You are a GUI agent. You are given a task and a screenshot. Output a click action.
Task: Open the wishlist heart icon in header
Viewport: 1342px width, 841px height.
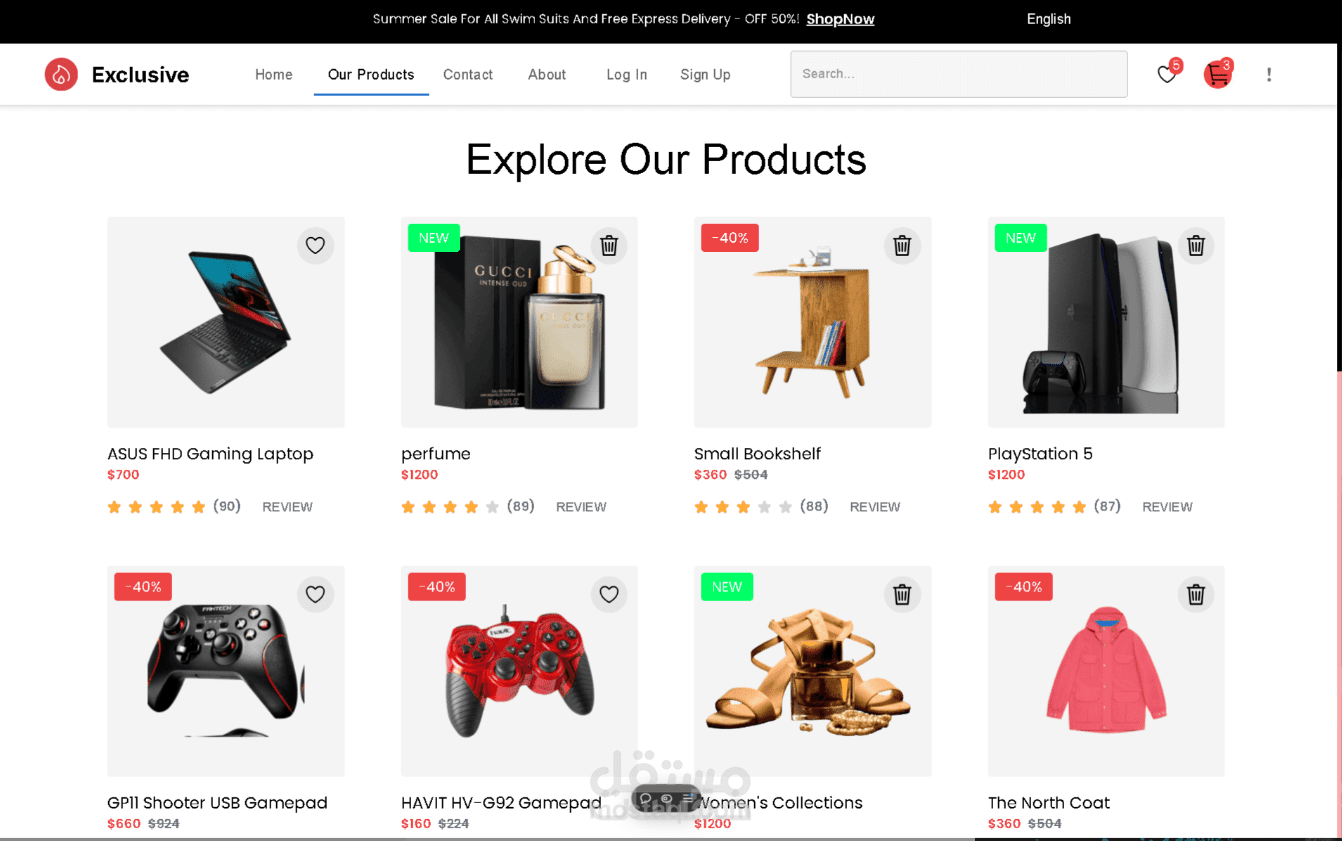click(x=1166, y=74)
